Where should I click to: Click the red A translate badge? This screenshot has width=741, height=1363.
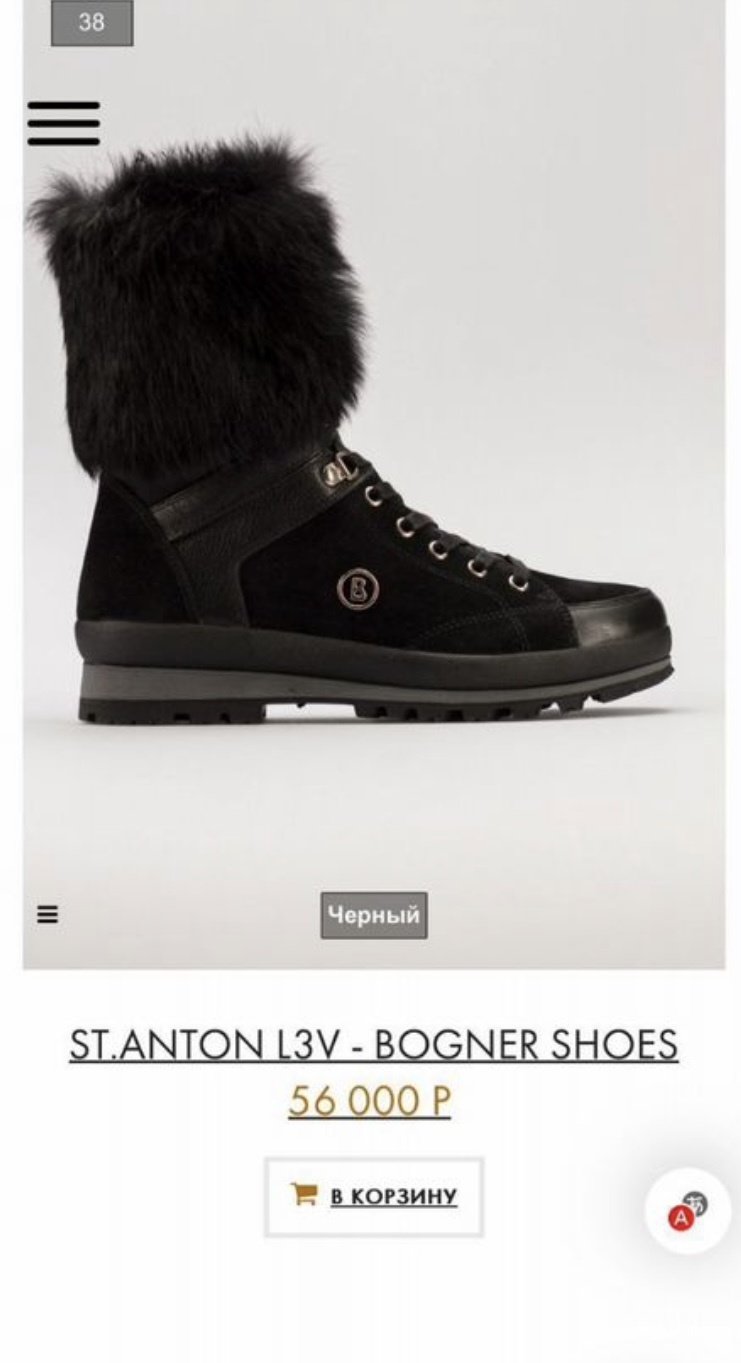(680, 1218)
